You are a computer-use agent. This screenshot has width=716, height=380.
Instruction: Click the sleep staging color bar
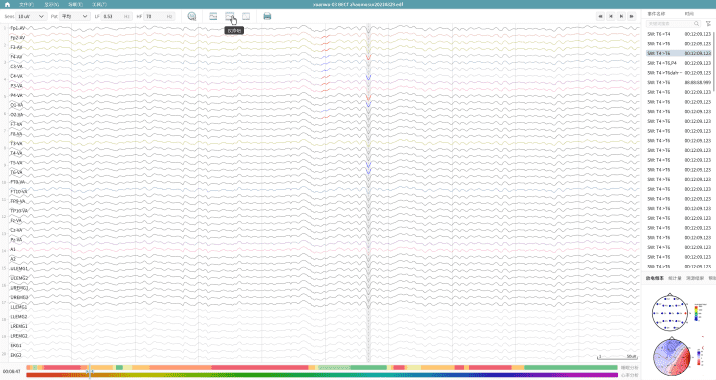[x=322, y=368]
